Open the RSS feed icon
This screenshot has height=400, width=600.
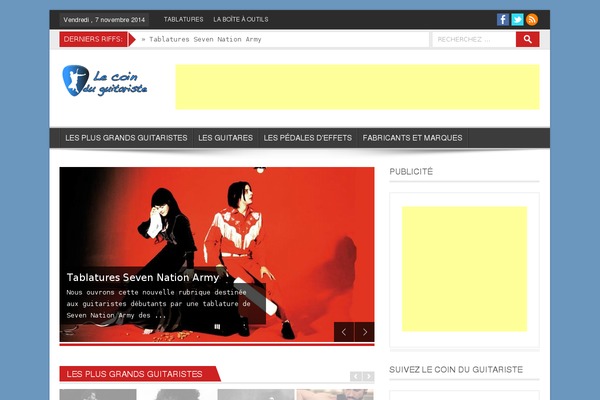coord(532,20)
